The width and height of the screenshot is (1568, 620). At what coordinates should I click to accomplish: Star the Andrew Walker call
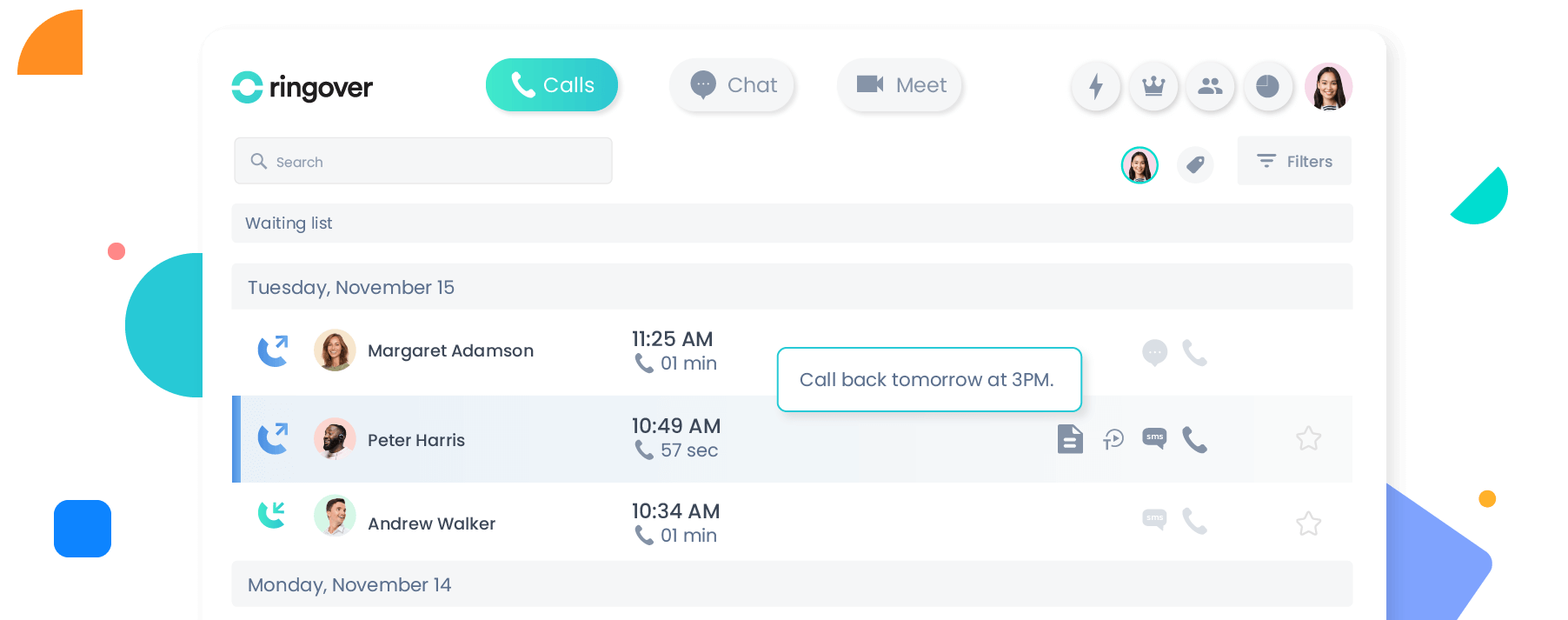(1308, 523)
